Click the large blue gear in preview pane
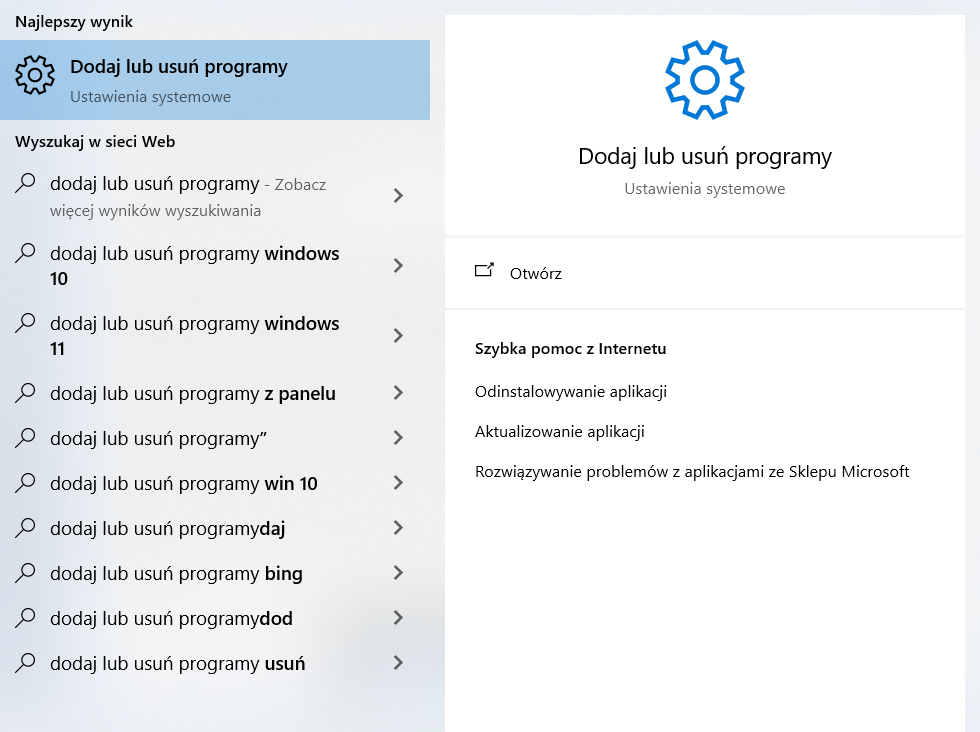The image size is (980, 732). [705, 80]
